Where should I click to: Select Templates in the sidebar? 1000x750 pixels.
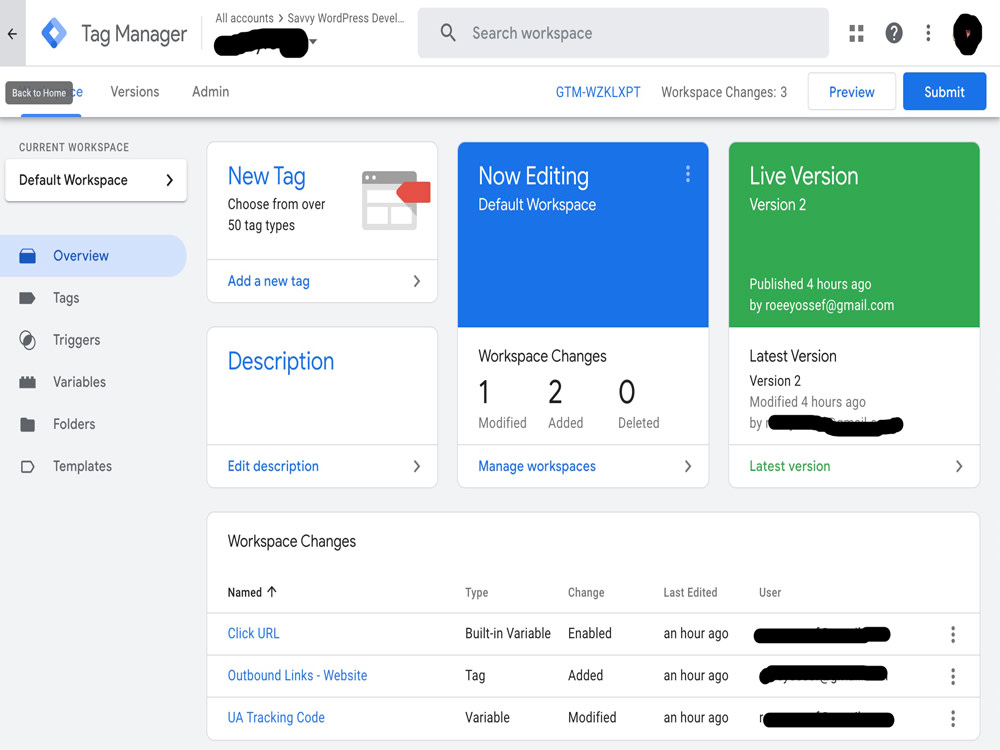[x=93, y=466]
